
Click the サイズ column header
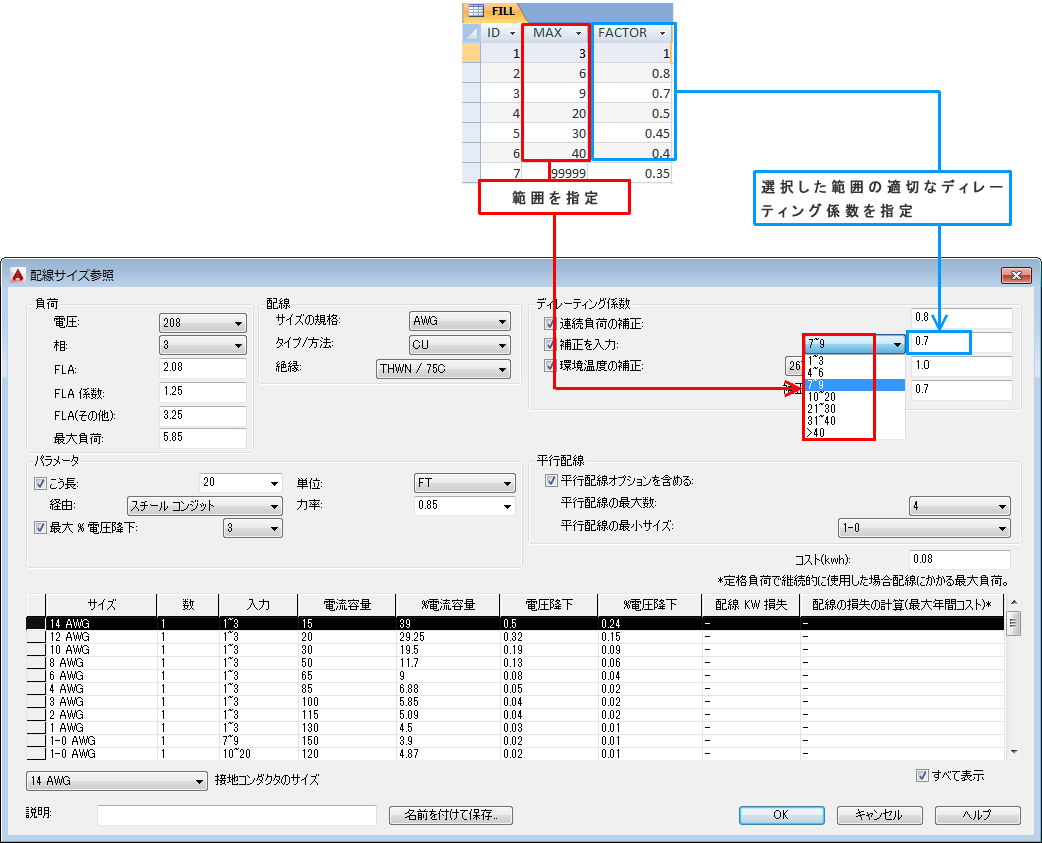click(x=101, y=605)
